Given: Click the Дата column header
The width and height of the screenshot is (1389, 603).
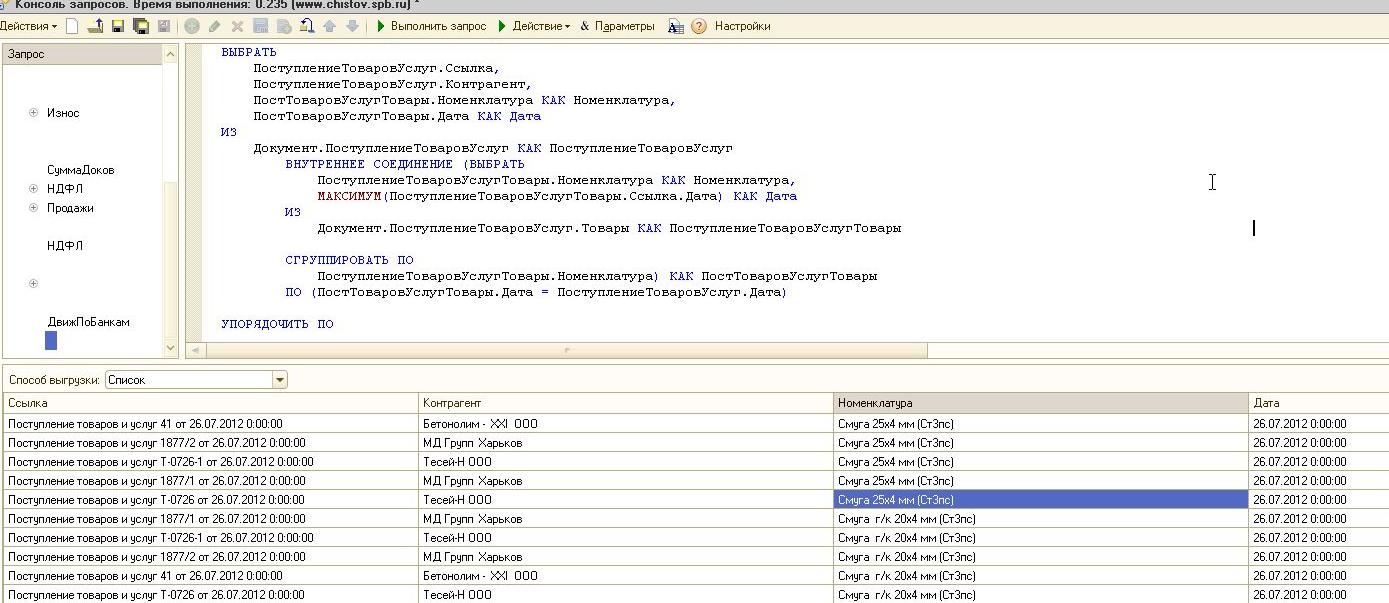Looking at the screenshot, I should pos(1319,403).
